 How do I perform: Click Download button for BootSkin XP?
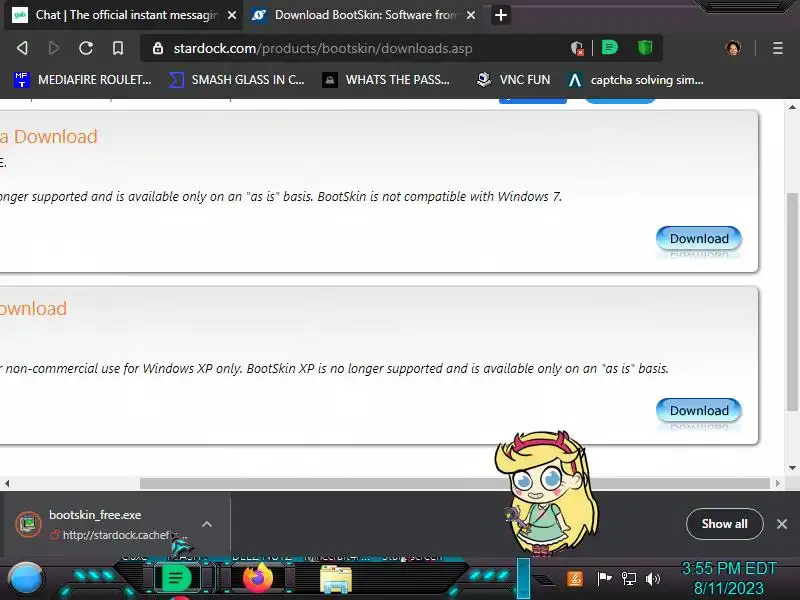tap(698, 410)
